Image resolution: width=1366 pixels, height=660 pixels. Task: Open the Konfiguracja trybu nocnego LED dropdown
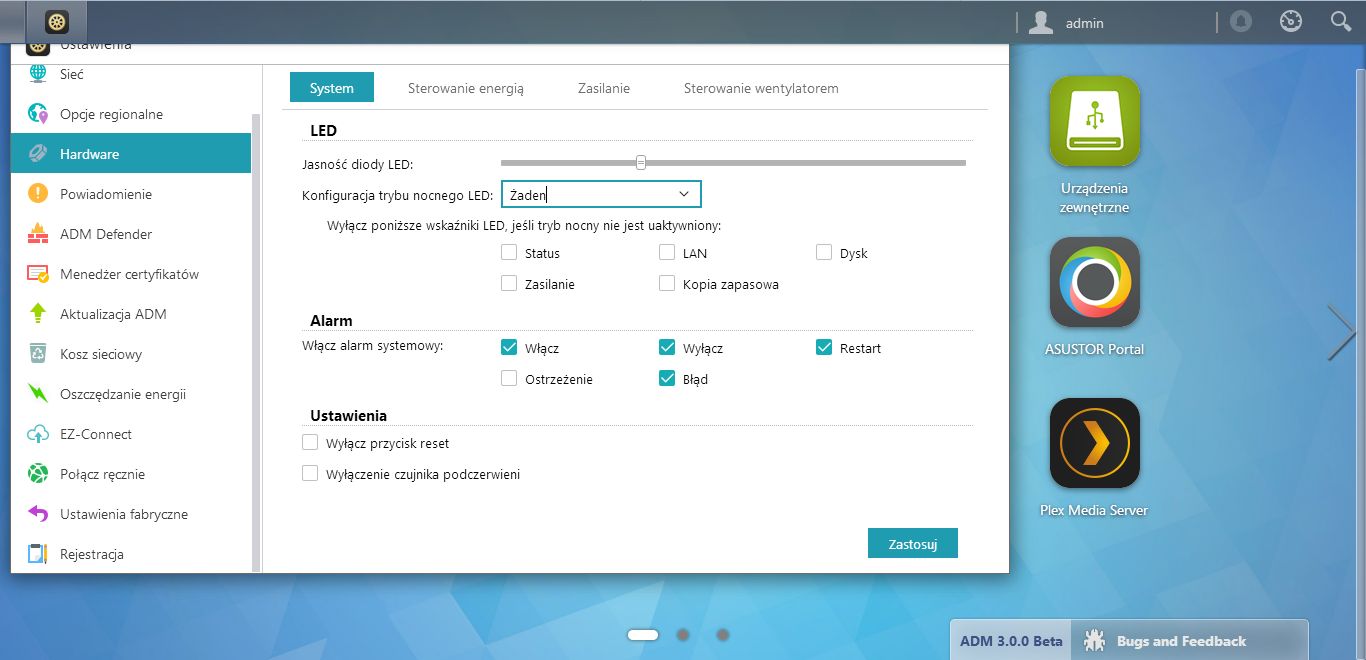[x=601, y=194]
